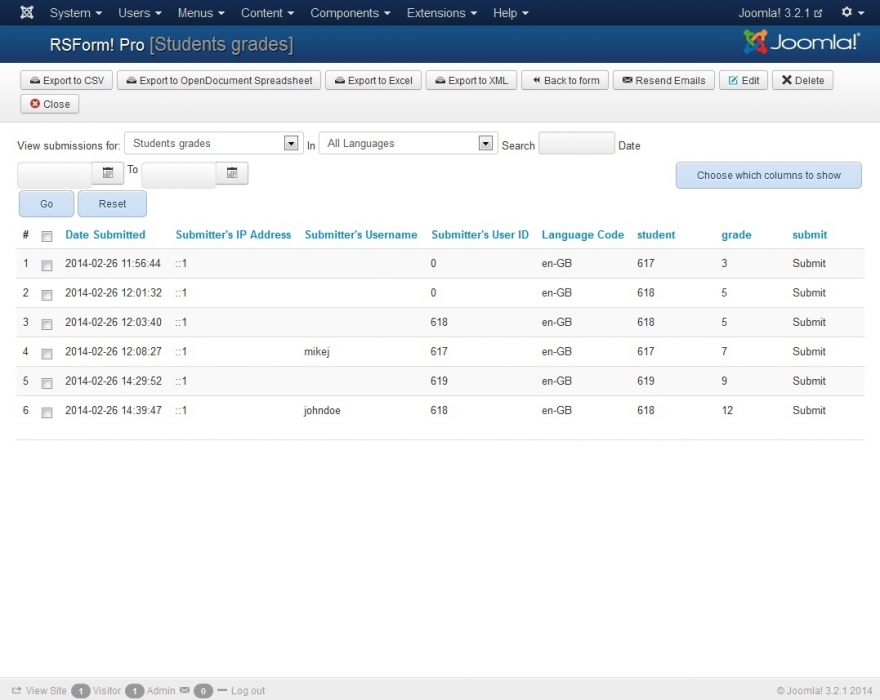This screenshot has height=700, width=880.
Task: Click the Edit toolbar button
Action: 744,80
